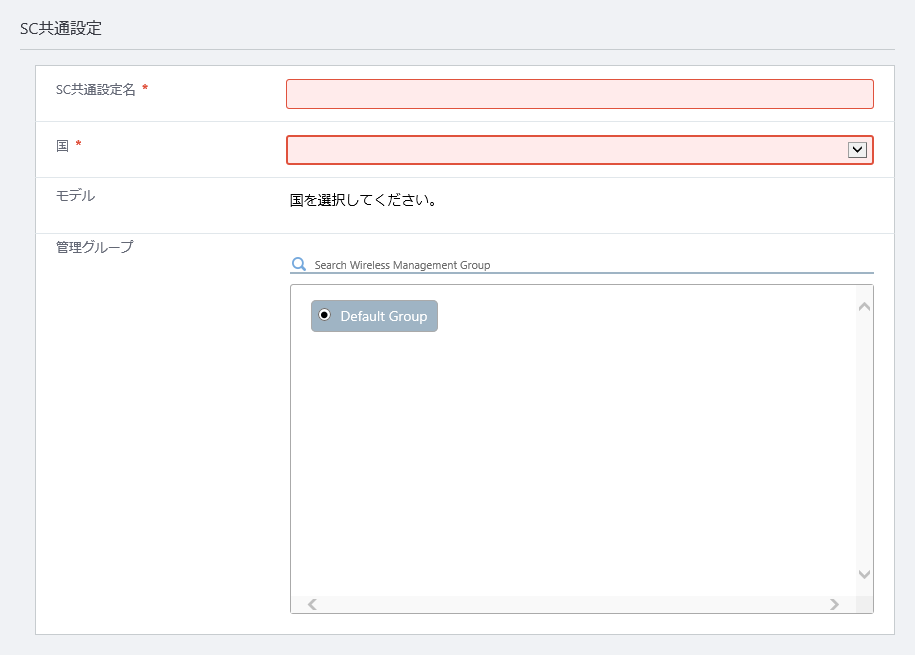Click the Default Group label chip
The height and width of the screenshot is (655, 915).
[x=374, y=316]
